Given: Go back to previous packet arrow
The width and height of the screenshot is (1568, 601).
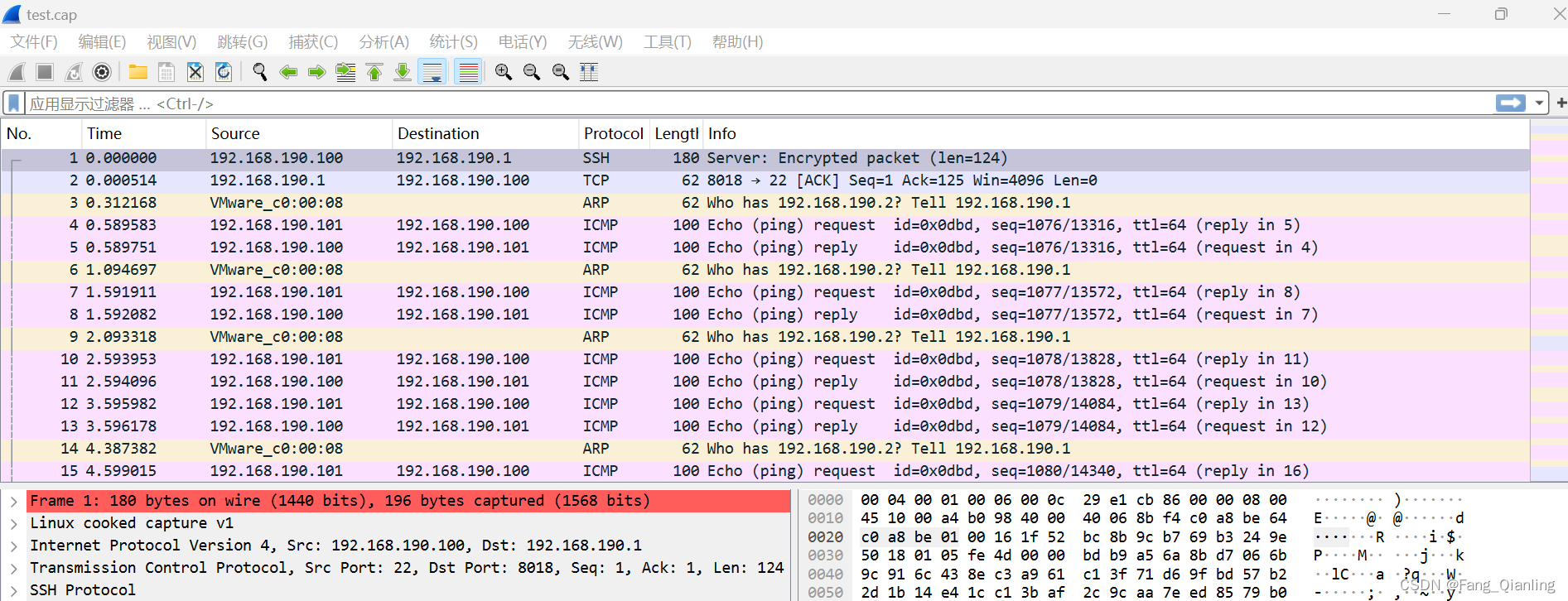Looking at the screenshot, I should point(288,72).
